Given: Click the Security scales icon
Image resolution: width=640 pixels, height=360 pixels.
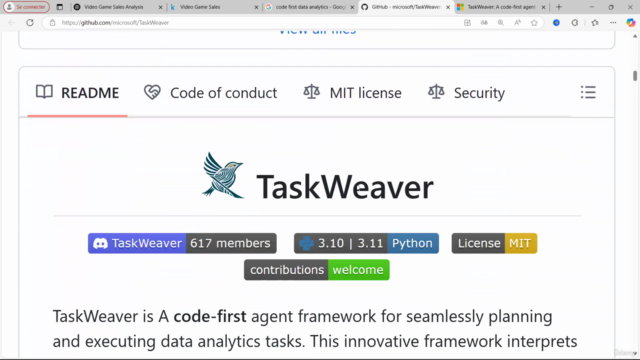Looking at the screenshot, I should tap(436, 92).
